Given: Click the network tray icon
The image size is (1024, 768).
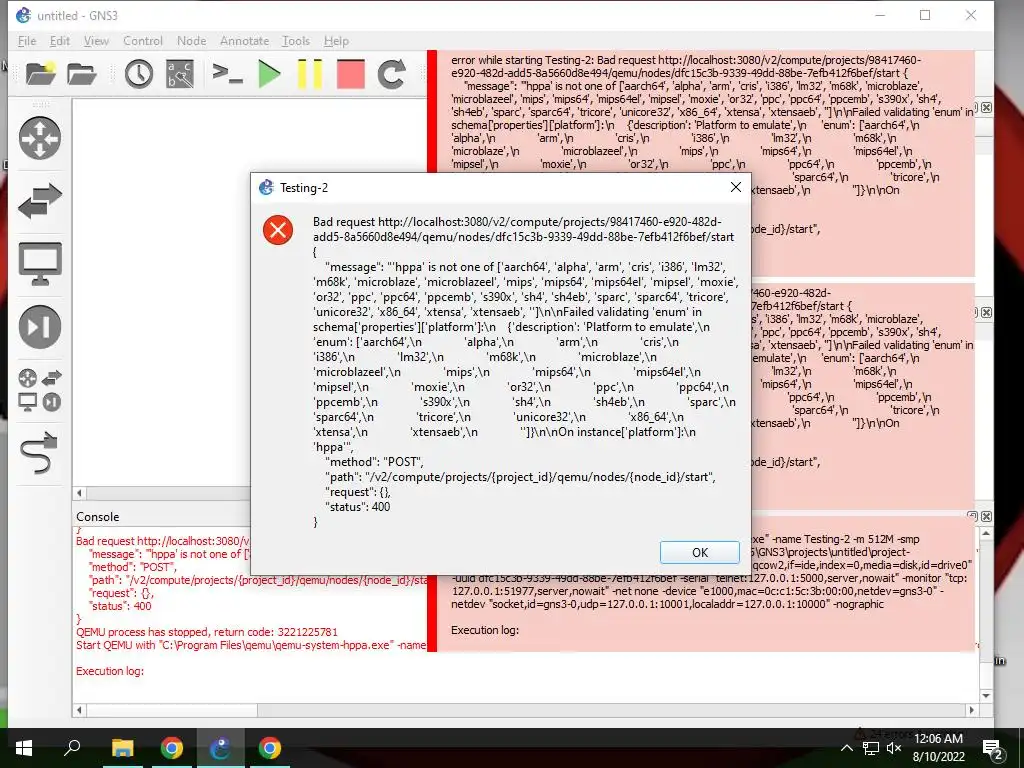Looking at the screenshot, I should pos(871,748).
